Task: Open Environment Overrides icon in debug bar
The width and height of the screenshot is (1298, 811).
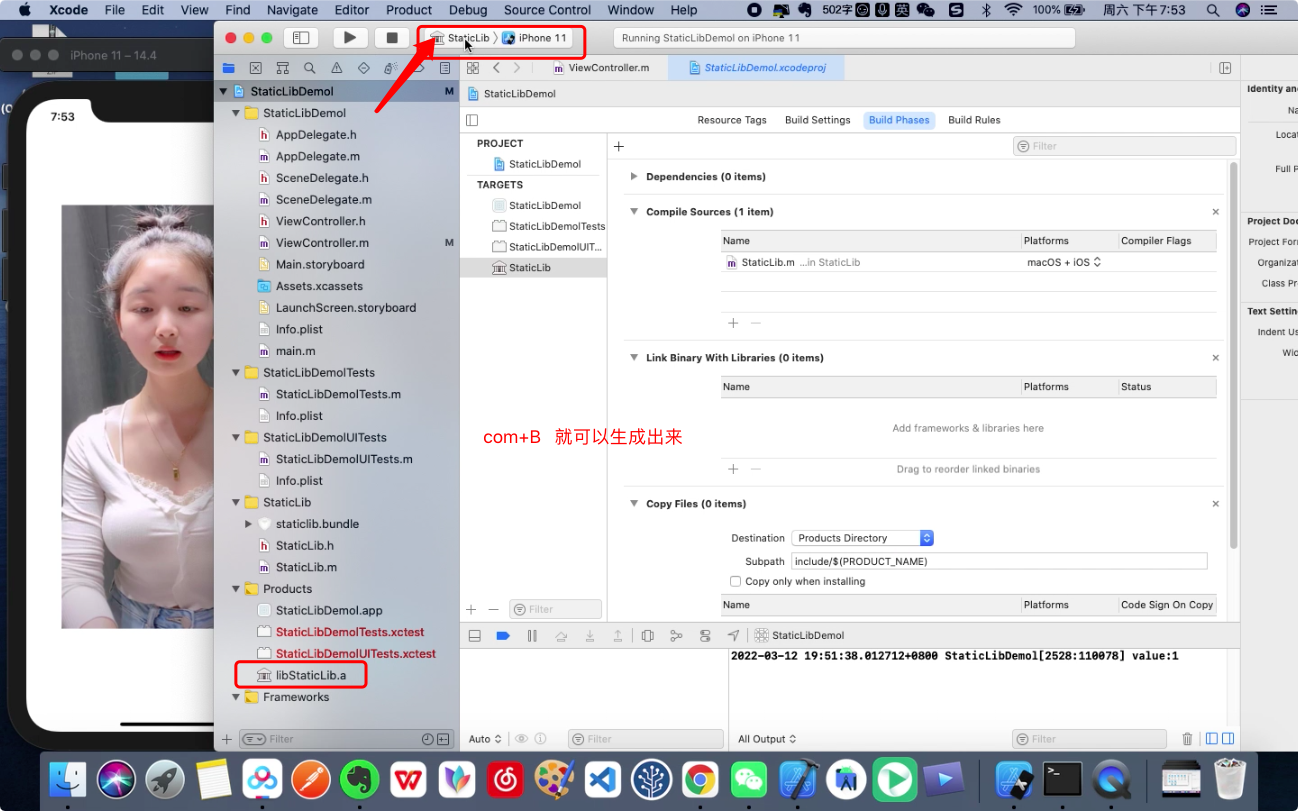Action: click(705, 635)
